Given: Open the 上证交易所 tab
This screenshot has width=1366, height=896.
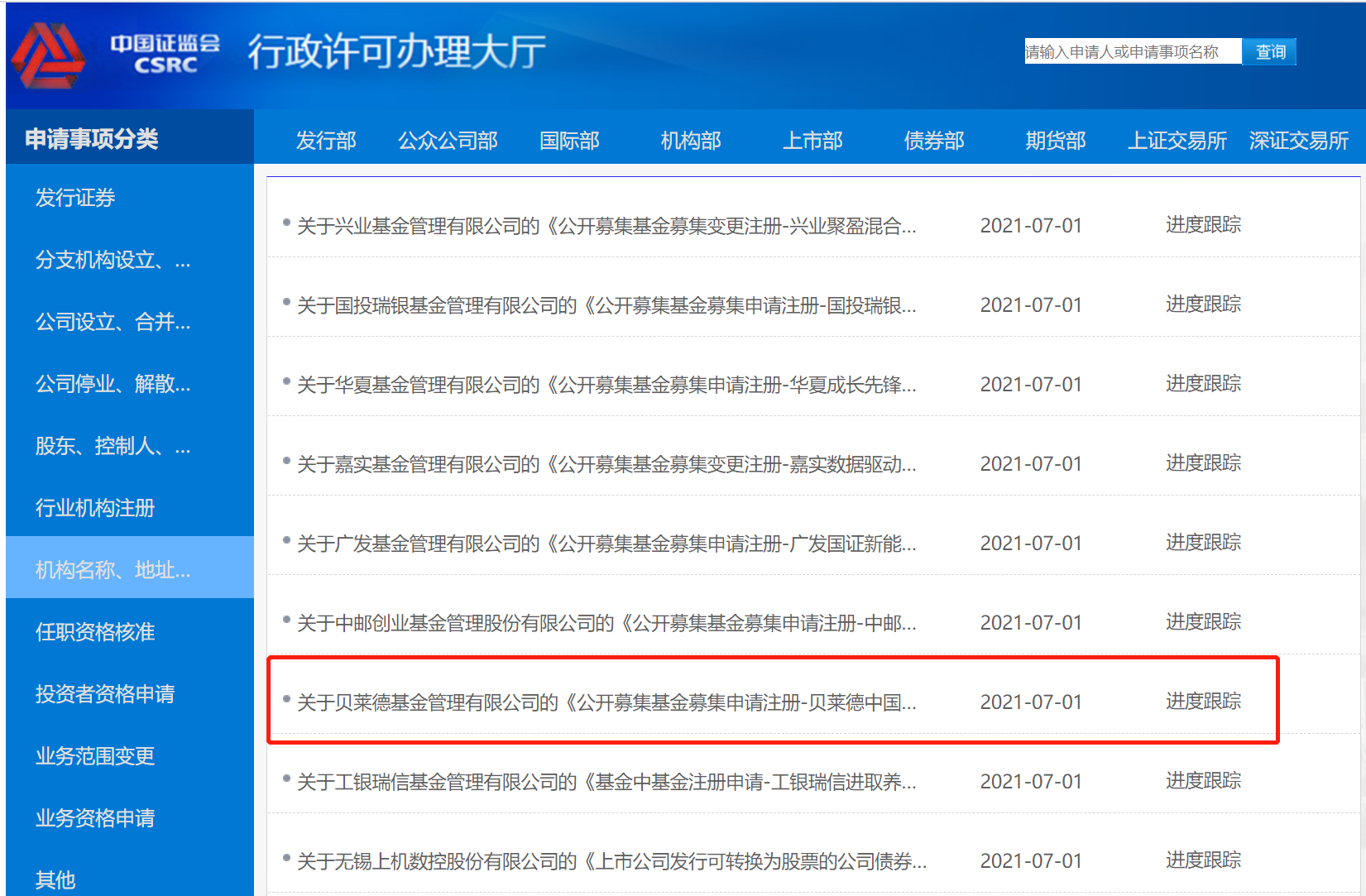Looking at the screenshot, I should click(1177, 141).
